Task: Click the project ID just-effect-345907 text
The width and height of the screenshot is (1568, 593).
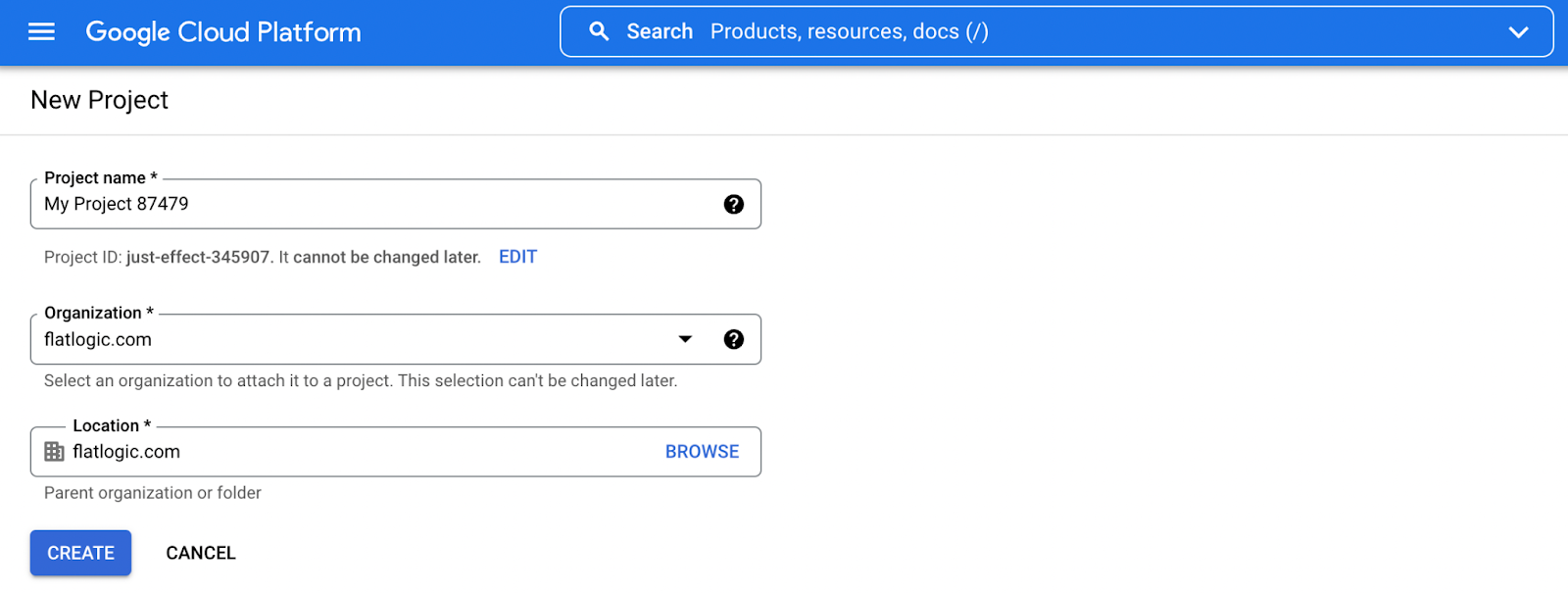Action: 197,257
